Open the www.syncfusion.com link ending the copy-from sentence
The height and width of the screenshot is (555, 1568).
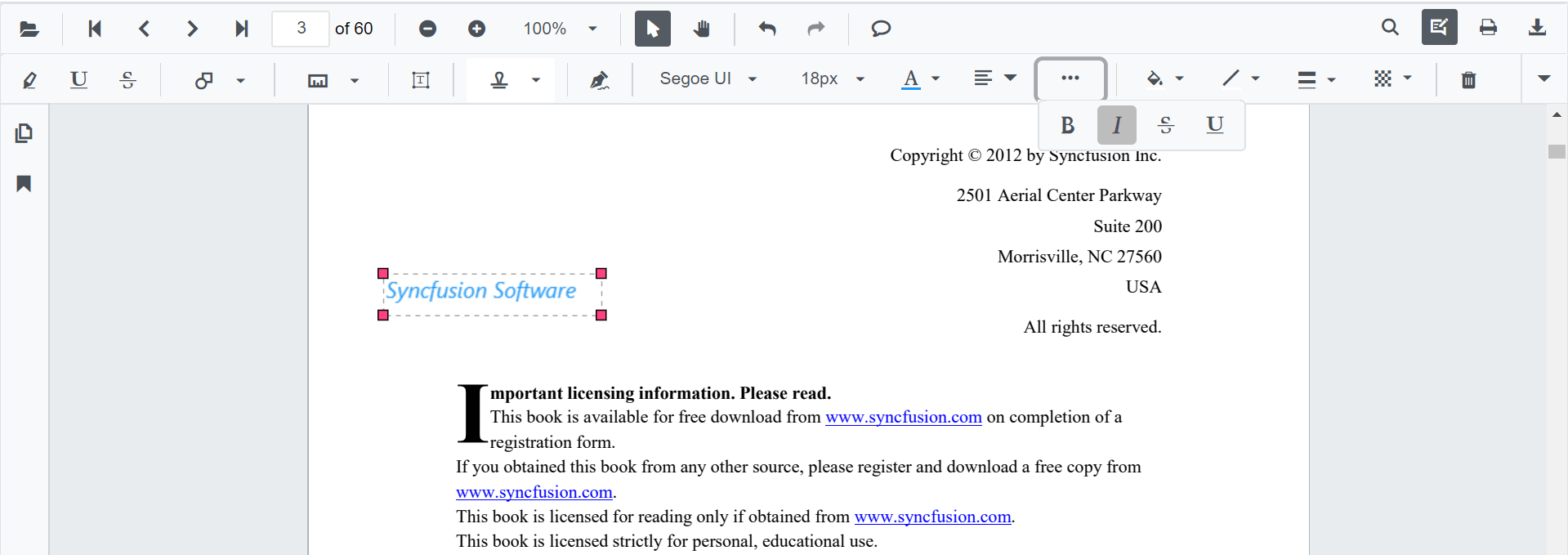coord(534,492)
